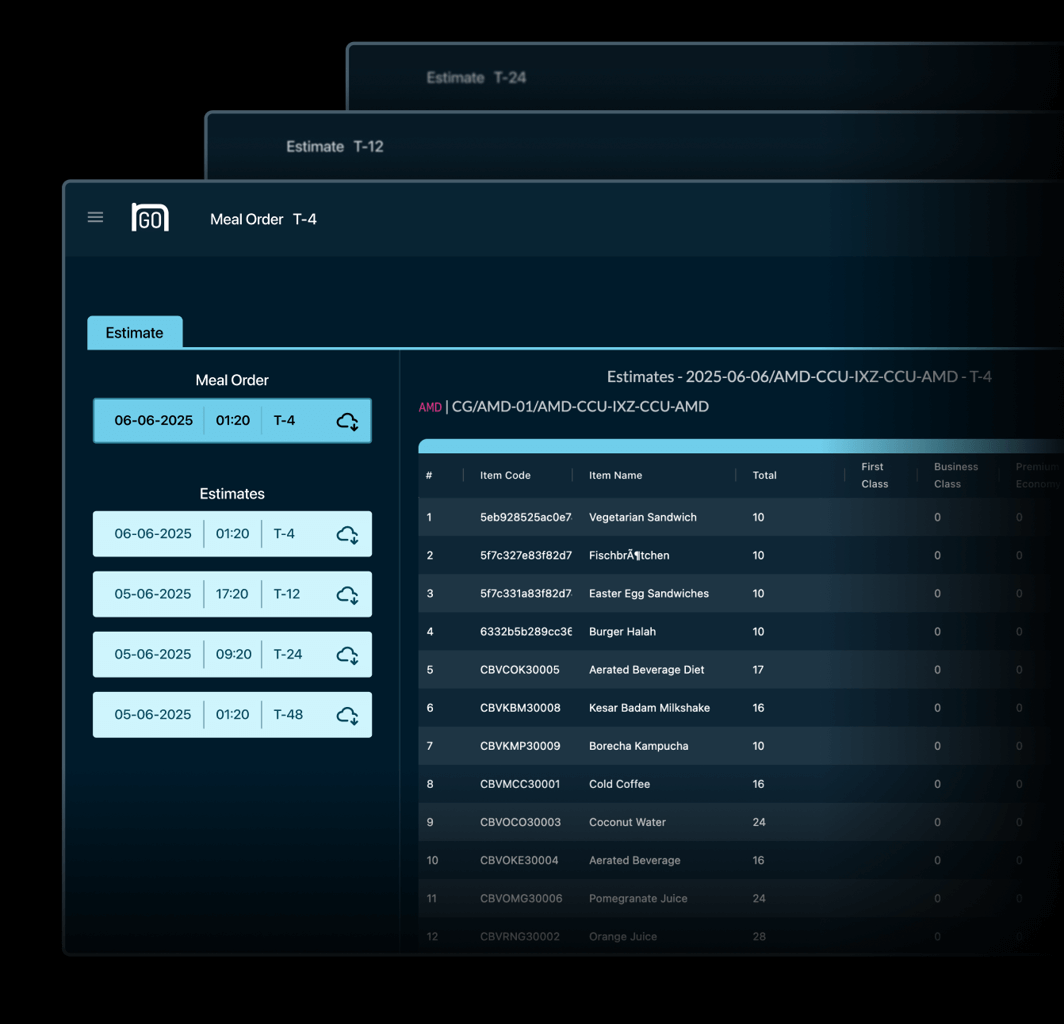This screenshot has height=1024, width=1064.
Task: Open the Estimate T-24 background window
Action: [476, 77]
